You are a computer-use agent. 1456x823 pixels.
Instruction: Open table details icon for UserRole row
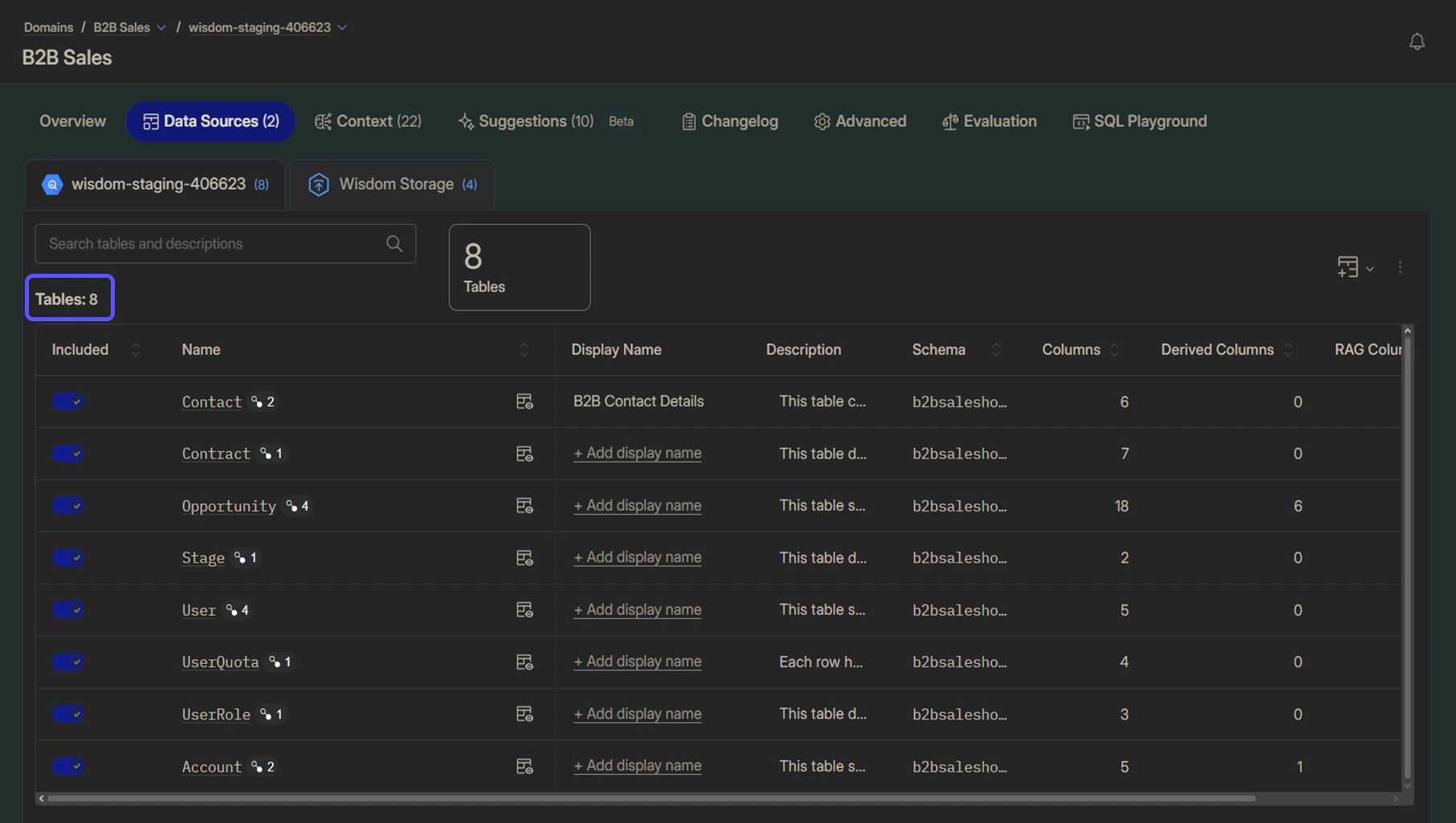(x=524, y=714)
